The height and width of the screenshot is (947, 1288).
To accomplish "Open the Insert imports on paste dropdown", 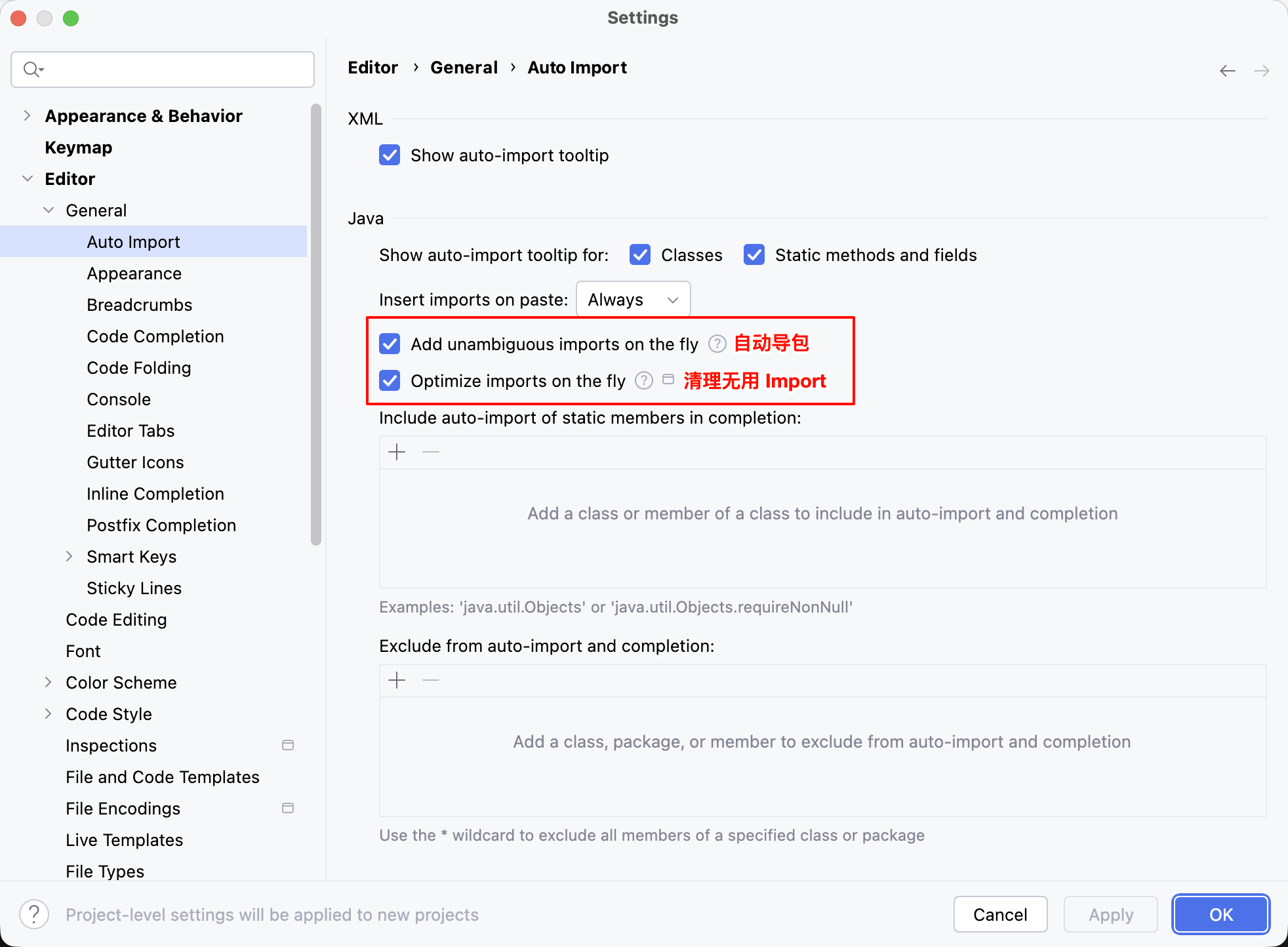I will [633, 300].
